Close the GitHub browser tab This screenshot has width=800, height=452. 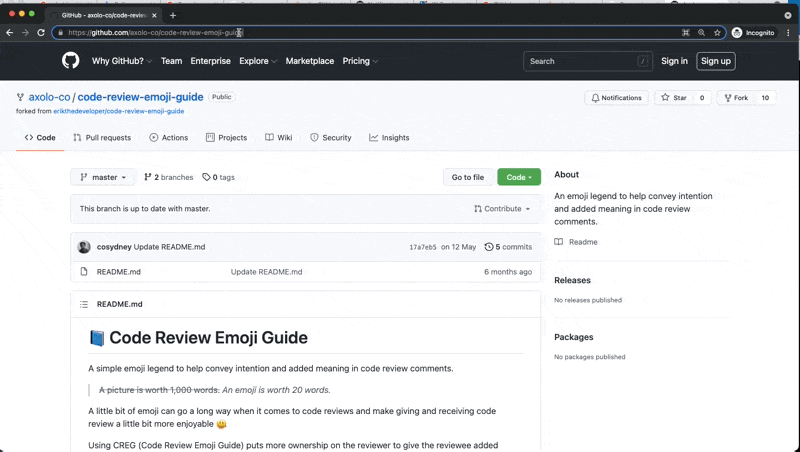[x=154, y=15]
